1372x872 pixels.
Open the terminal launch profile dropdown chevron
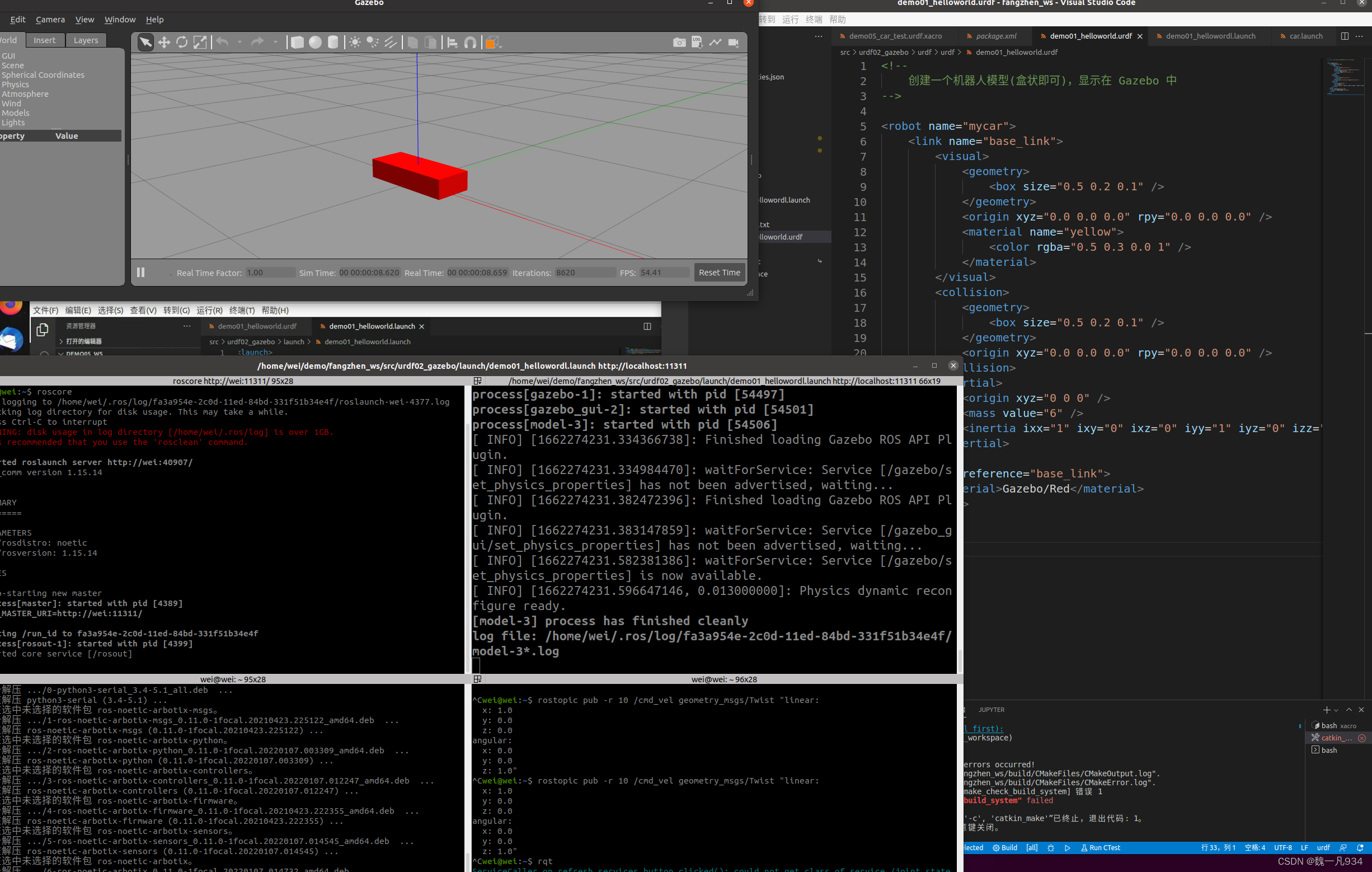pos(1336,710)
